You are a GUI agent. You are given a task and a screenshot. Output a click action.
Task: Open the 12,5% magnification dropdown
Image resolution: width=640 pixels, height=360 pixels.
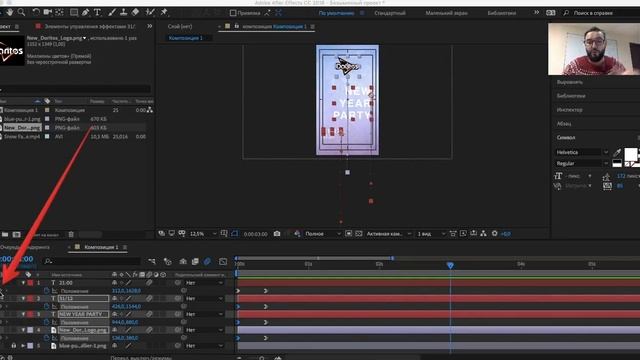pyautogui.click(x=203, y=234)
